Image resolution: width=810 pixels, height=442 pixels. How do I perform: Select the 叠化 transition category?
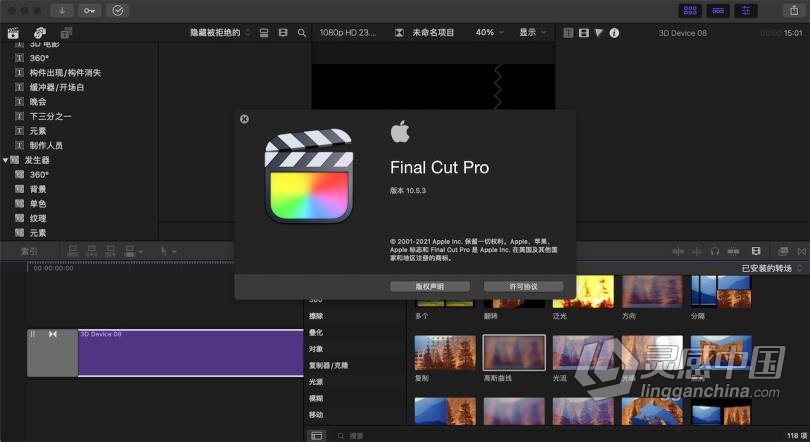click(316, 333)
